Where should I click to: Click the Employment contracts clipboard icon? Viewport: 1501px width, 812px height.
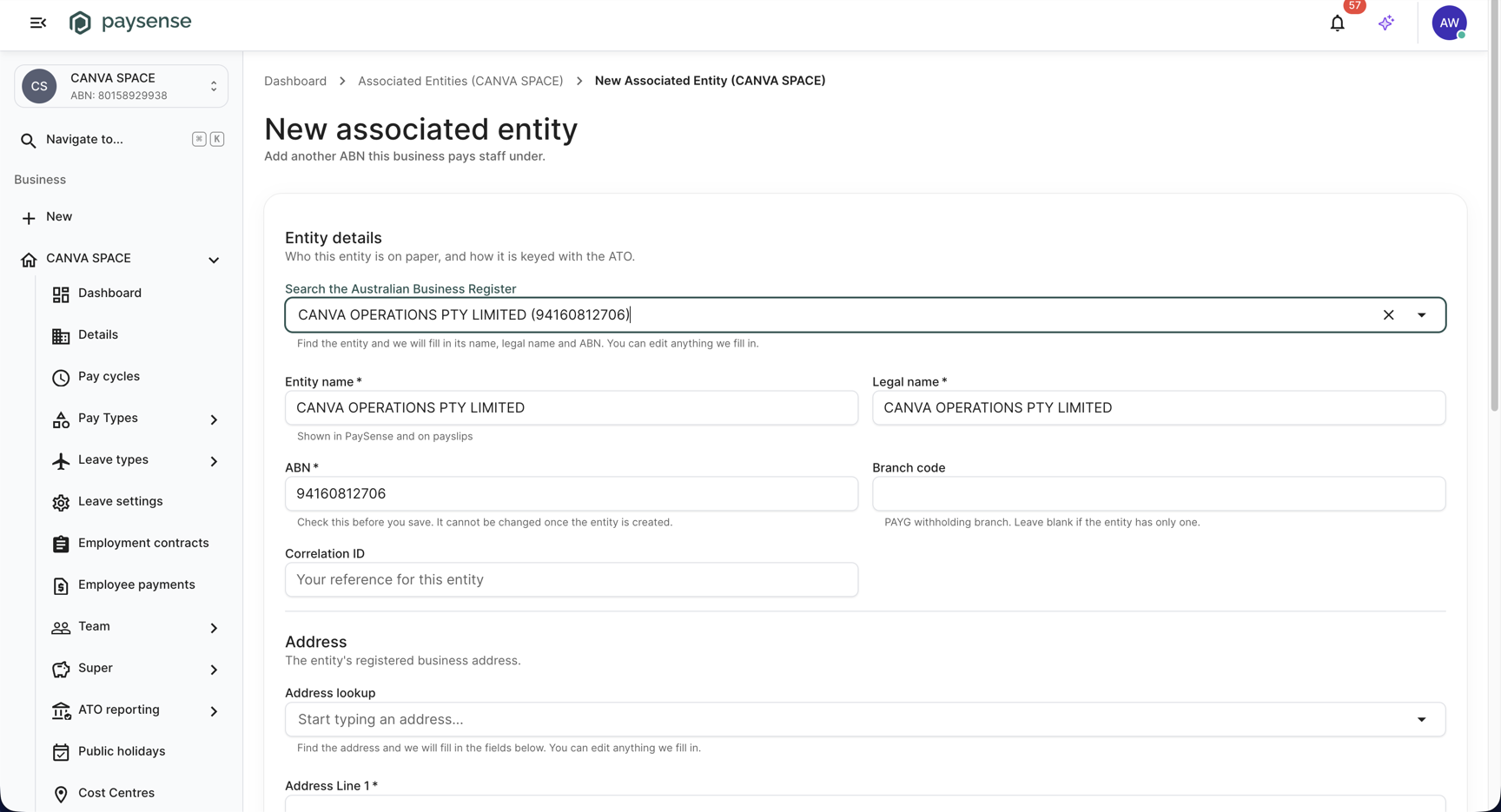pyautogui.click(x=61, y=544)
